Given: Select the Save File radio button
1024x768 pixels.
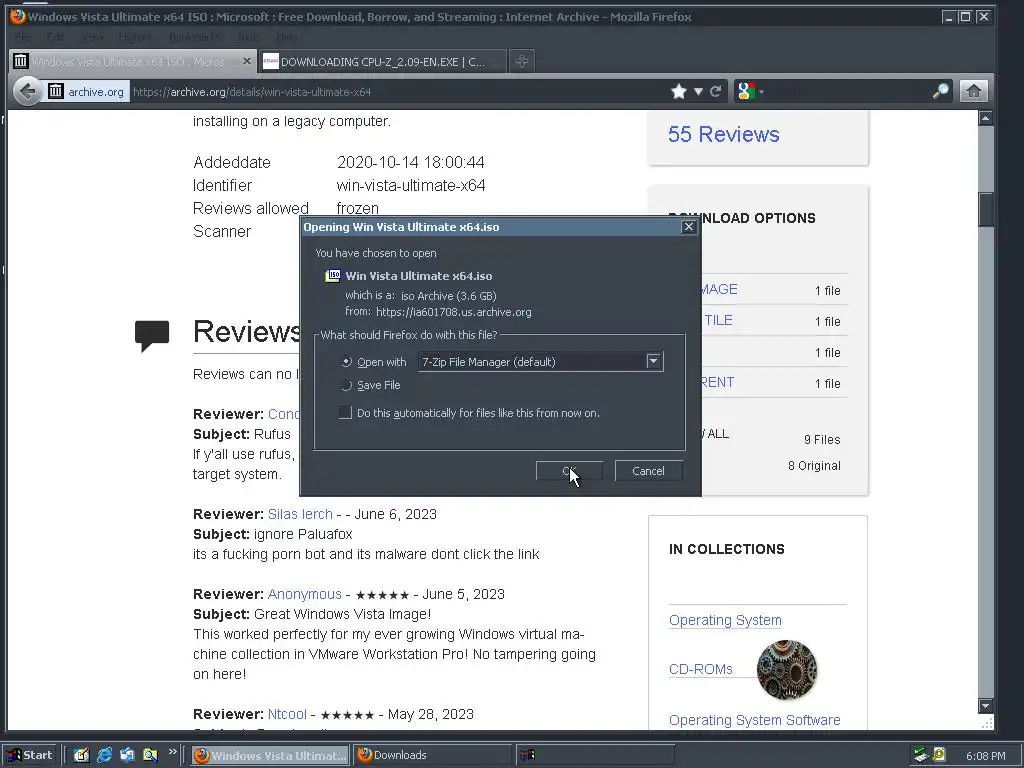Looking at the screenshot, I should [x=347, y=385].
